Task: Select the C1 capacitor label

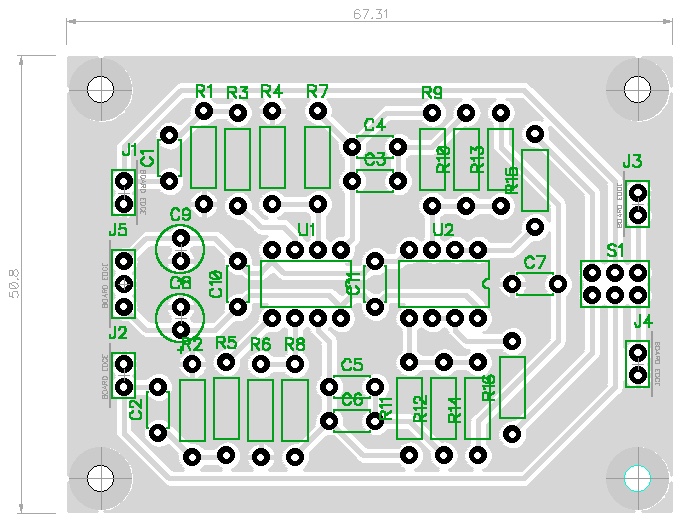Action: coord(148,158)
